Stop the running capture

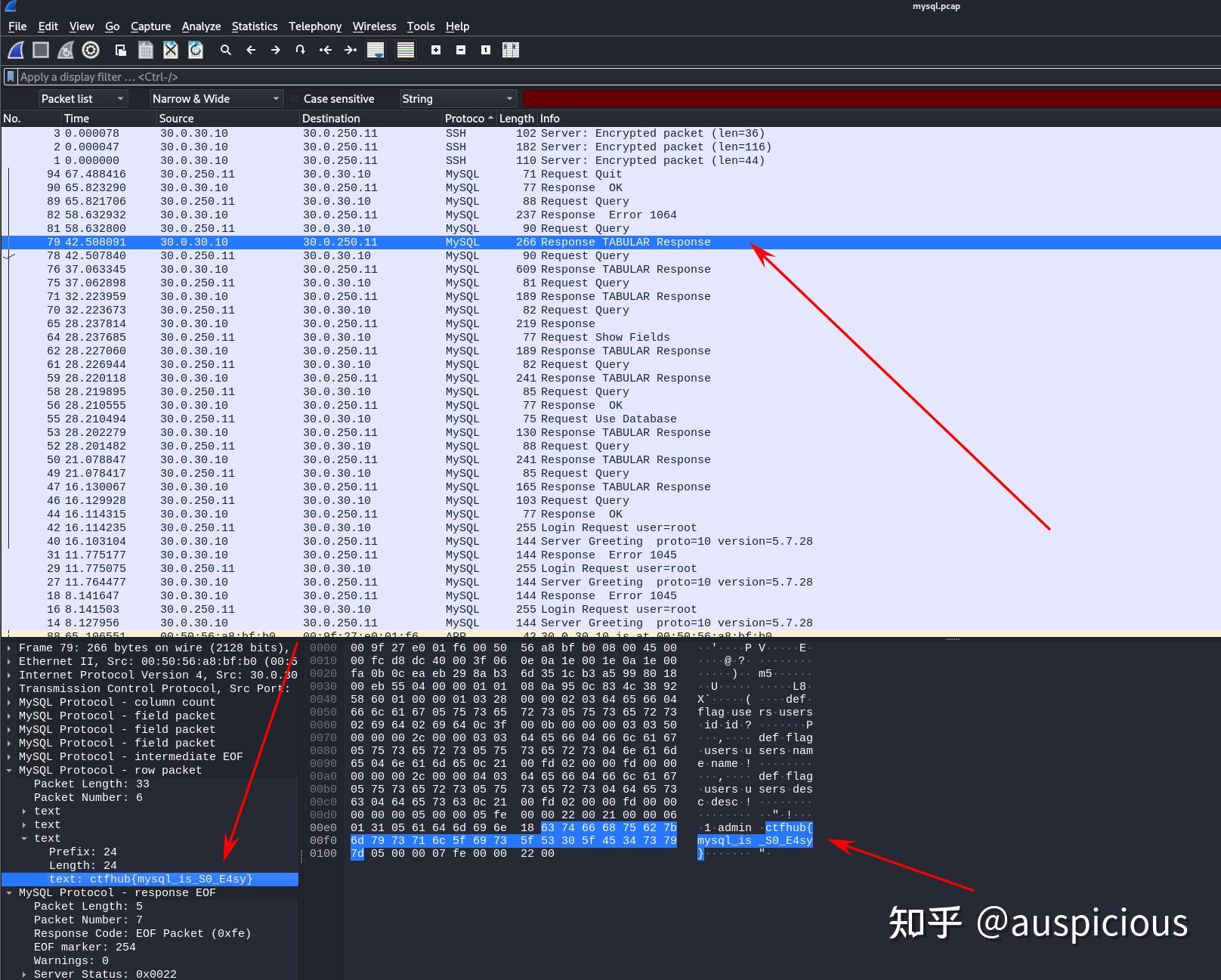point(39,50)
